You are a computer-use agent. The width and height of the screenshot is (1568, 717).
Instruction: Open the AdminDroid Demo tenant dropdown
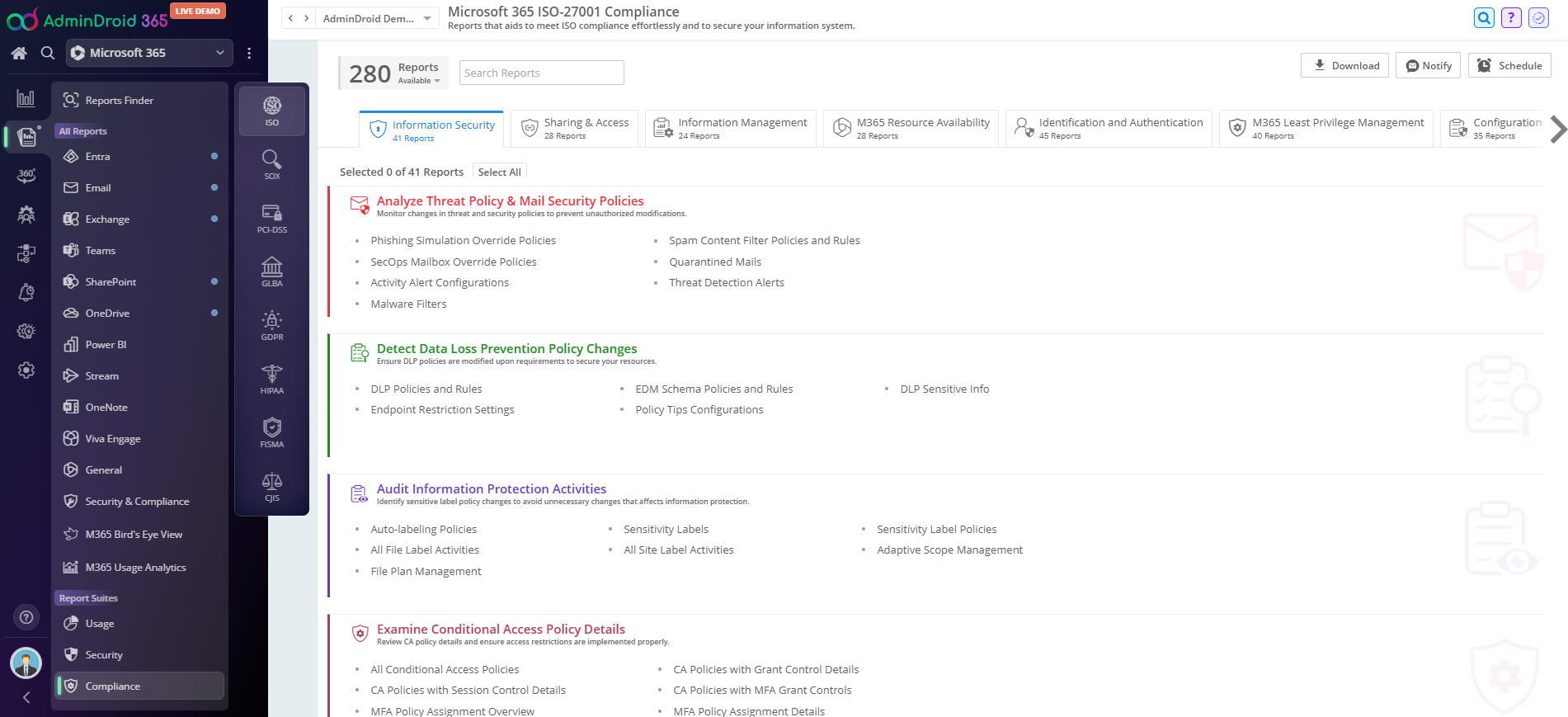(x=377, y=18)
